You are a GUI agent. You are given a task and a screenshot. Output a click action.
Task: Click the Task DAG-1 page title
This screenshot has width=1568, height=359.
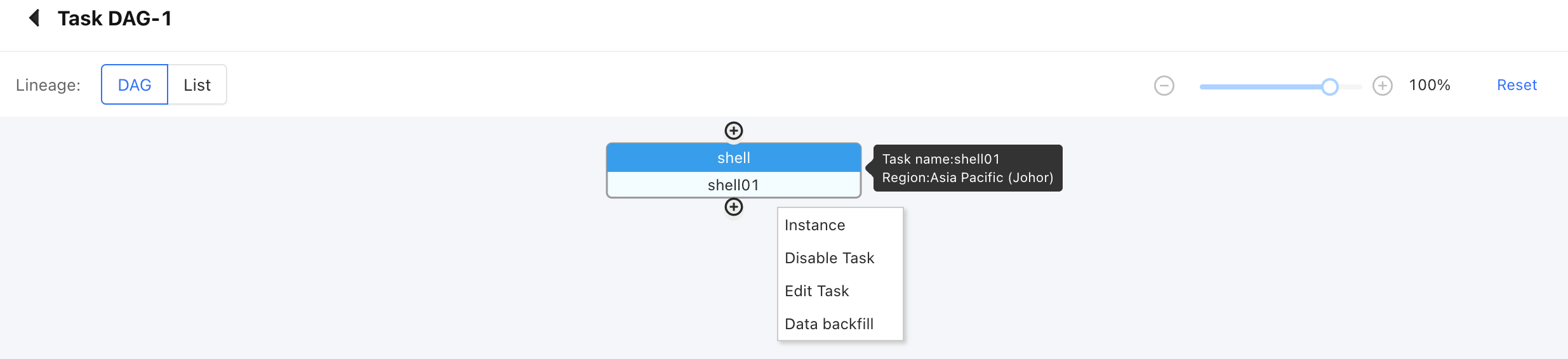[x=115, y=18]
